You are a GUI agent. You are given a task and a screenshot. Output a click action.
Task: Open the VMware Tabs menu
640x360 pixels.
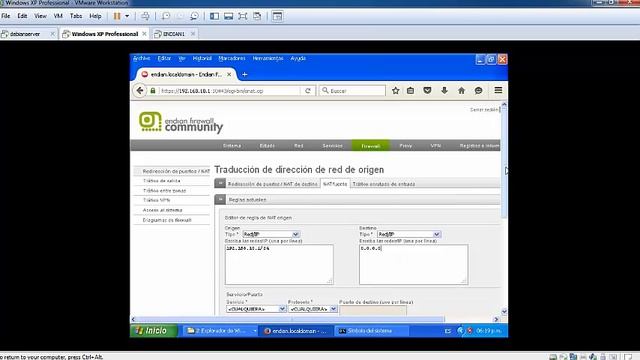(76, 16)
